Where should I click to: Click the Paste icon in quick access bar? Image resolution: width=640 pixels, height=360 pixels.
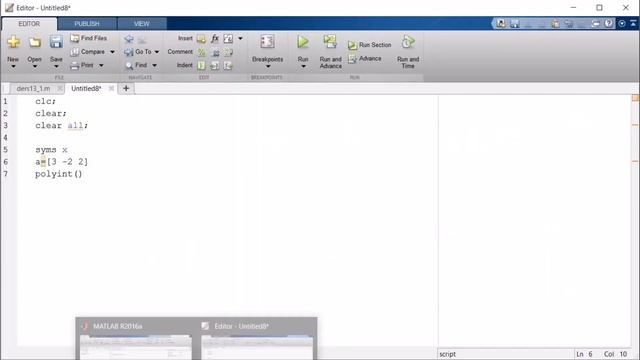pos(555,24)
